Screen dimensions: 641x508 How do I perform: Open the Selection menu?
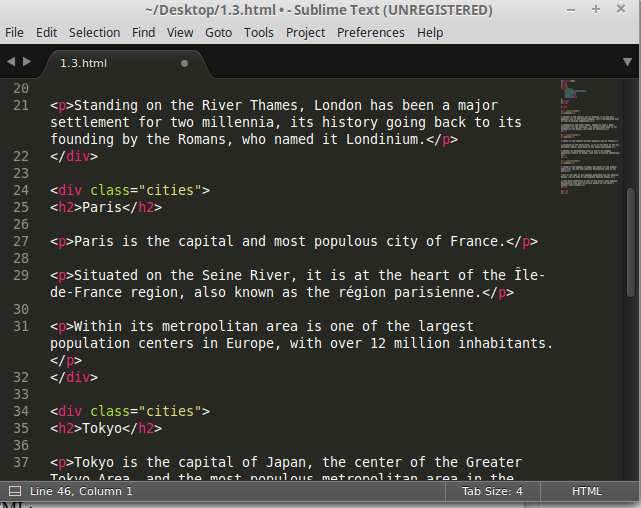[94, 33]
